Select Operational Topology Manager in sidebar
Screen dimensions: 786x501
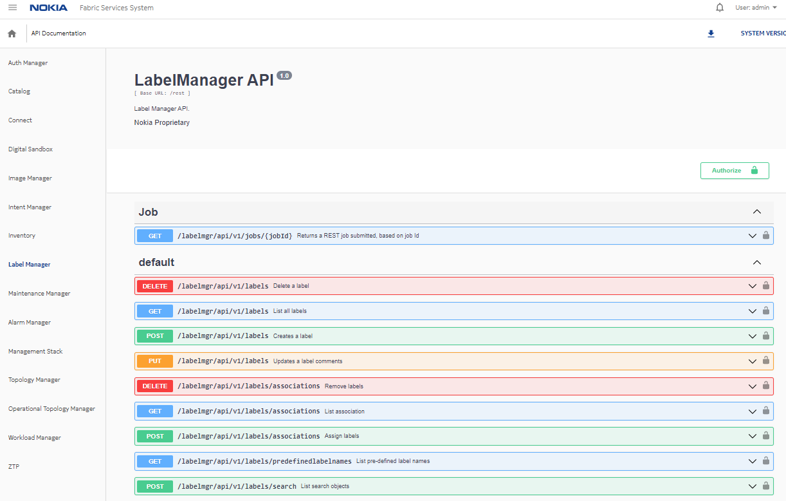(x=51, y=409)
